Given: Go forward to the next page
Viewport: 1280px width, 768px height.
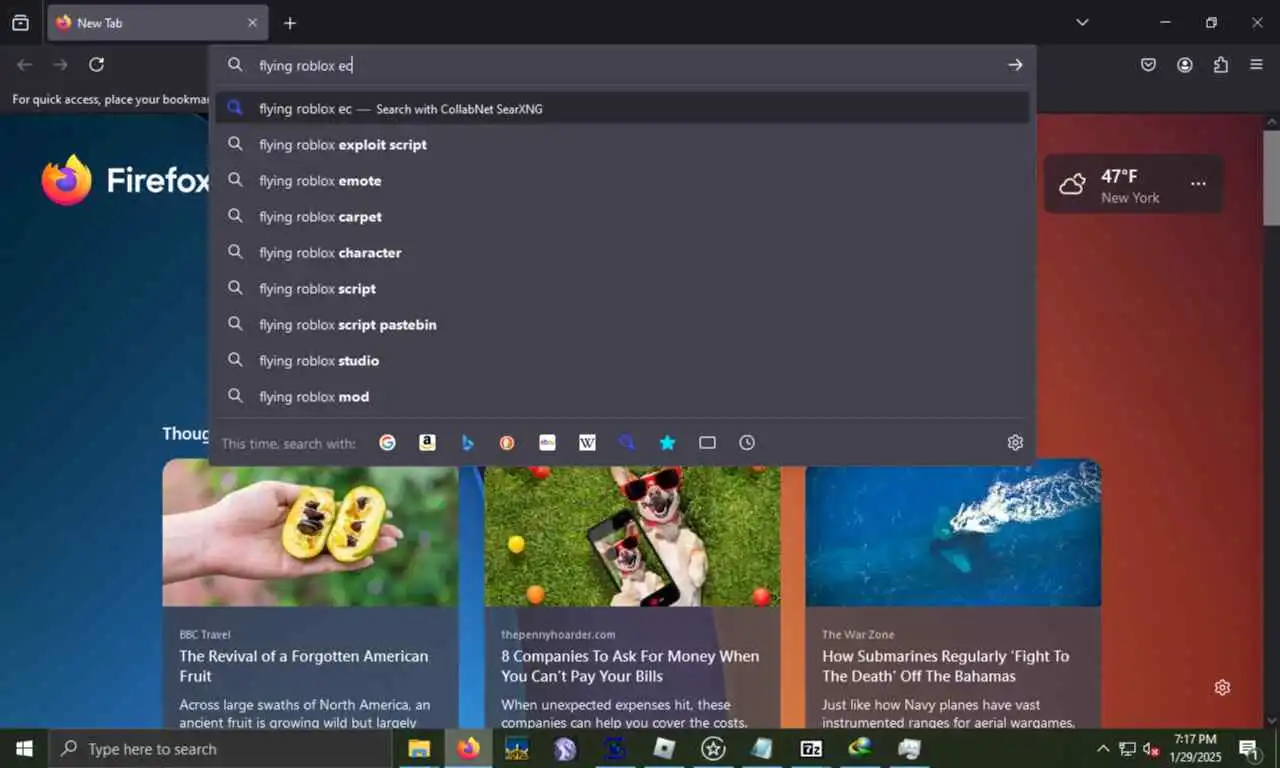Looking at the screenshot, I should click(x=60, y=65).
